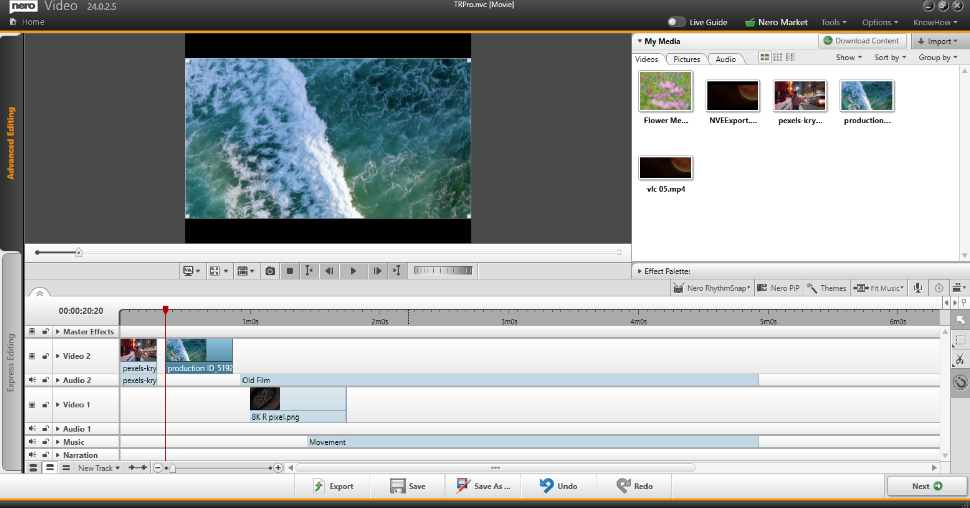Expand the Effect Palette panel
This screenshot has height=508, width=970.
click(x=640, y=271)
